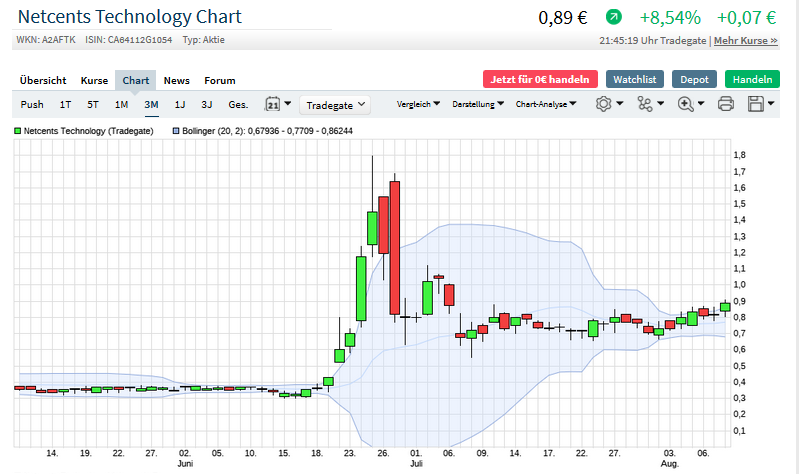Click the 21:45:19 Uhr Tradegate timestamp

click(x=653, y=41)
